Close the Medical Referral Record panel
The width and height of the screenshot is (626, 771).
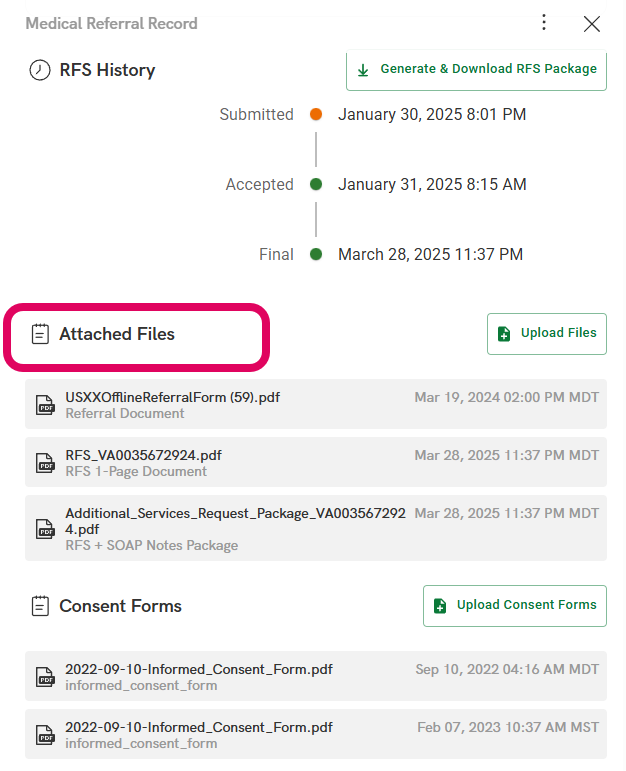pos(592,24)
